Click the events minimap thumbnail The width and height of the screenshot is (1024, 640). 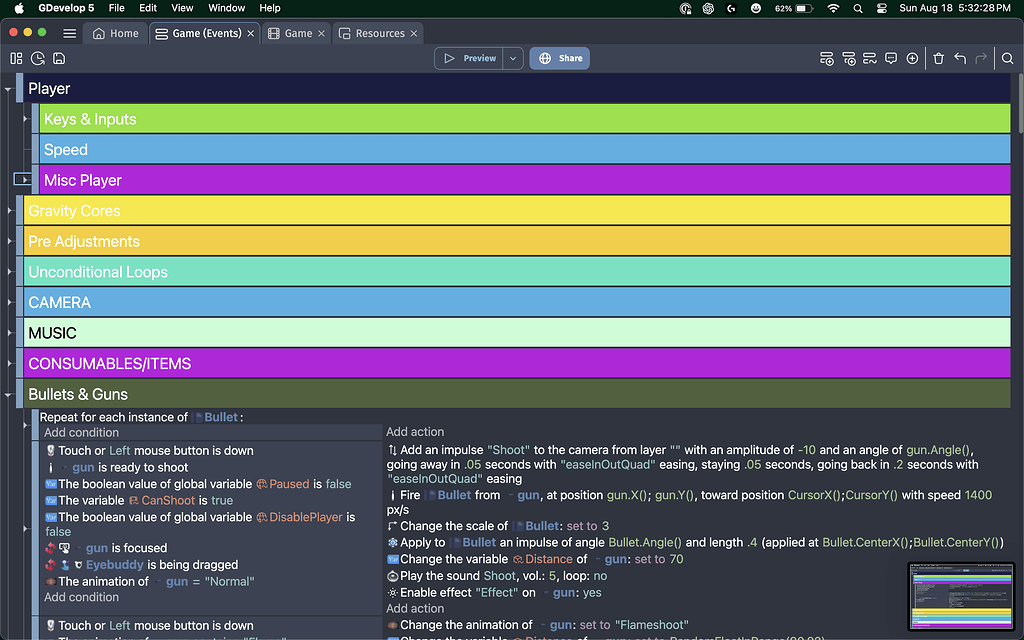(961, 597)
